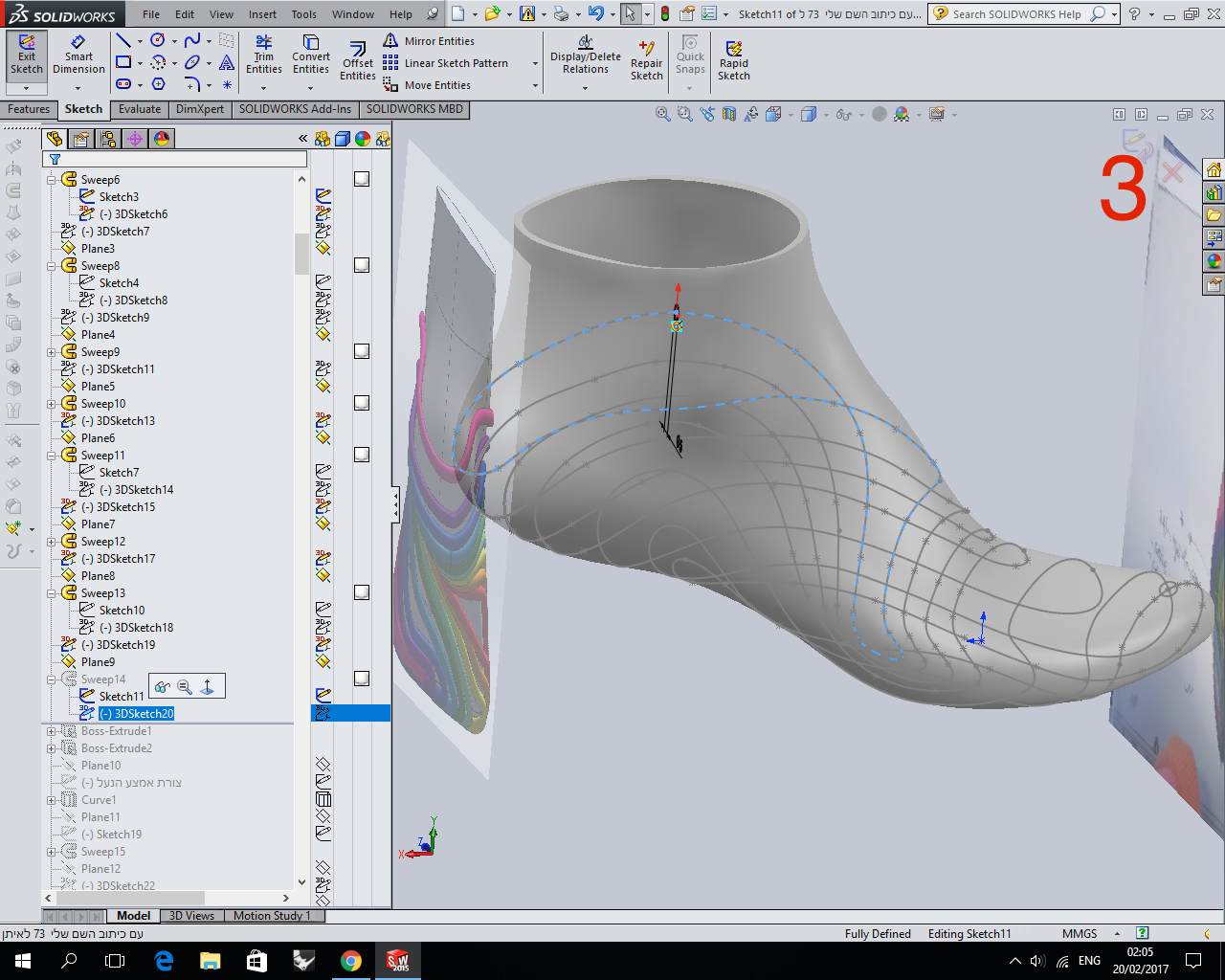
Task: Click the Exit Sketch button
Action: point(26,55)
